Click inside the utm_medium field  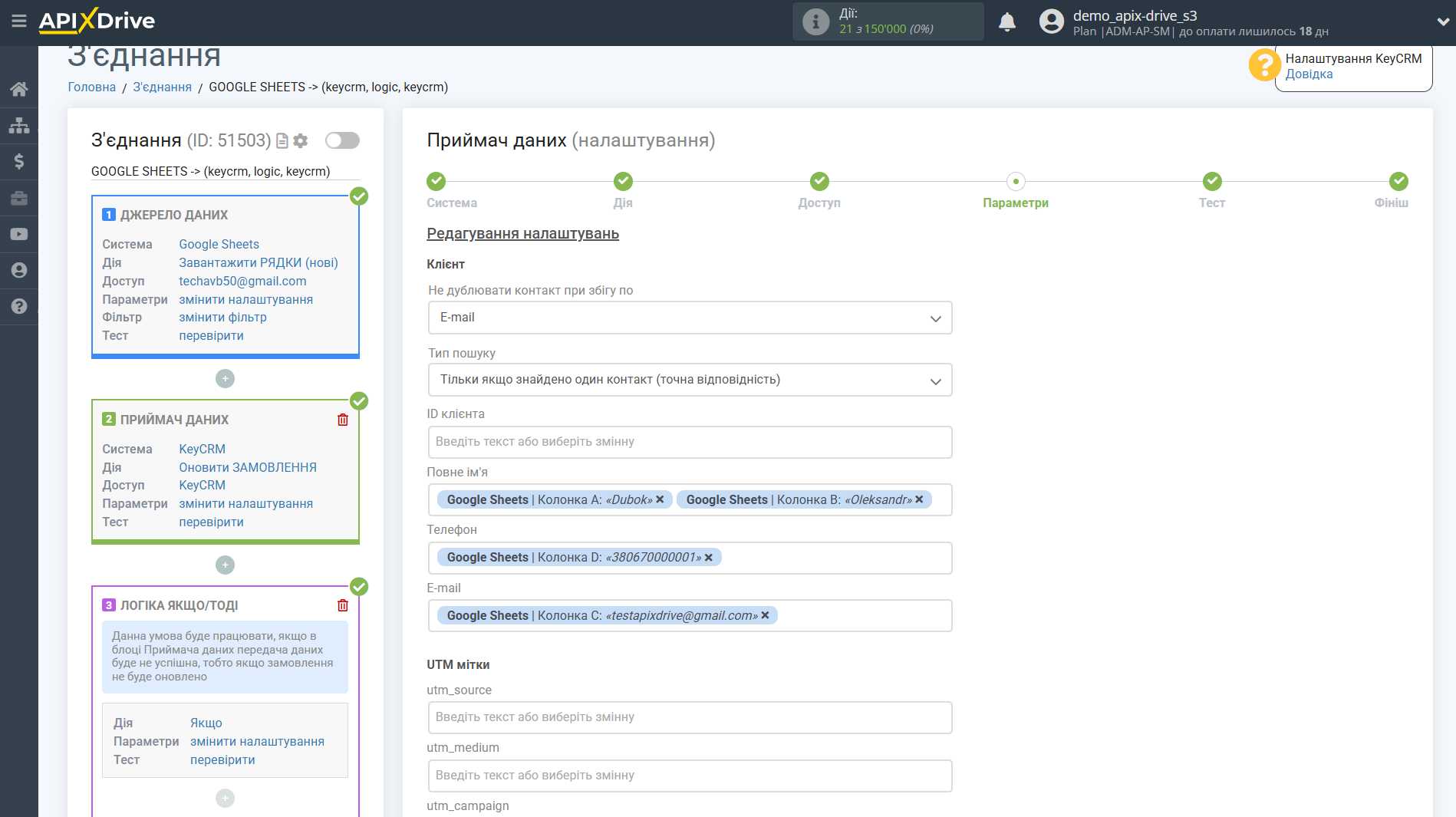[690, 776]
